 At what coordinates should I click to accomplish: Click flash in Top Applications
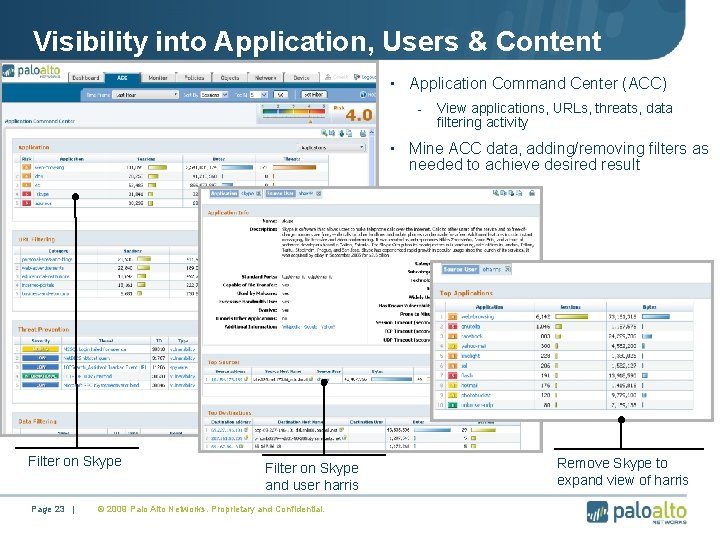tap(467, 376)
